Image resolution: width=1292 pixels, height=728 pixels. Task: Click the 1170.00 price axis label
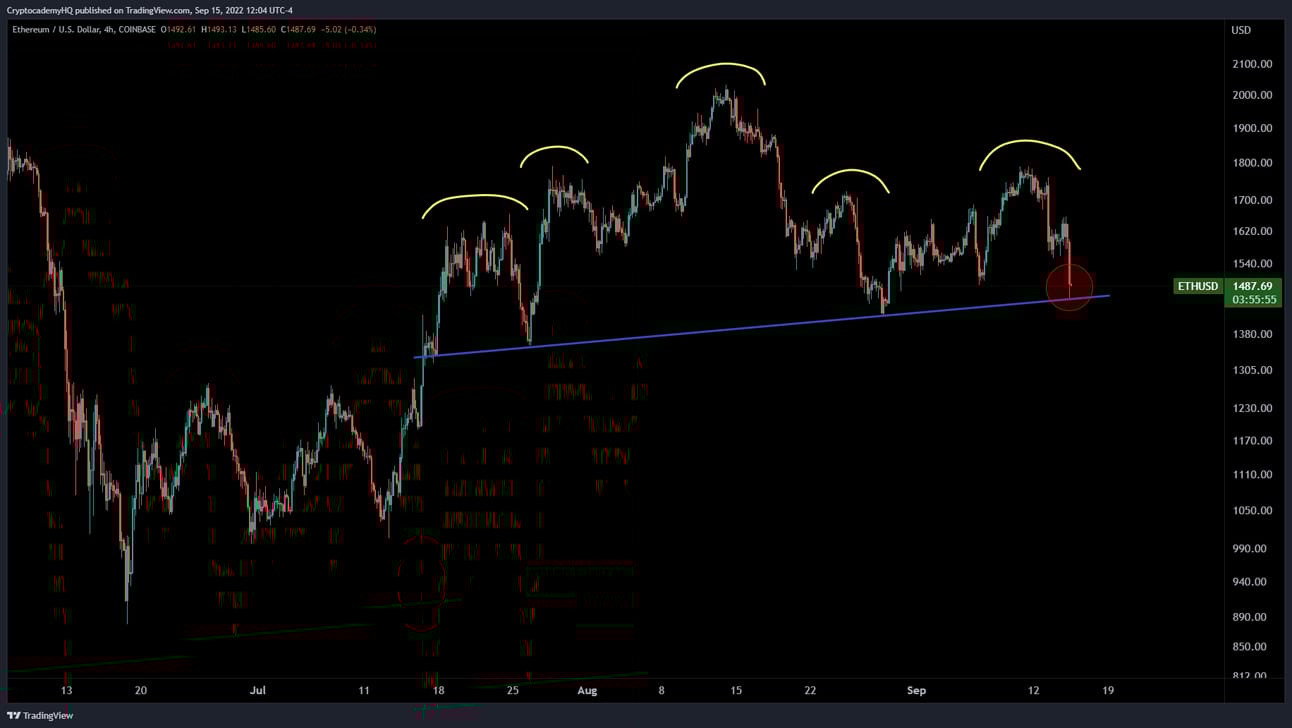pos(1252,440)
